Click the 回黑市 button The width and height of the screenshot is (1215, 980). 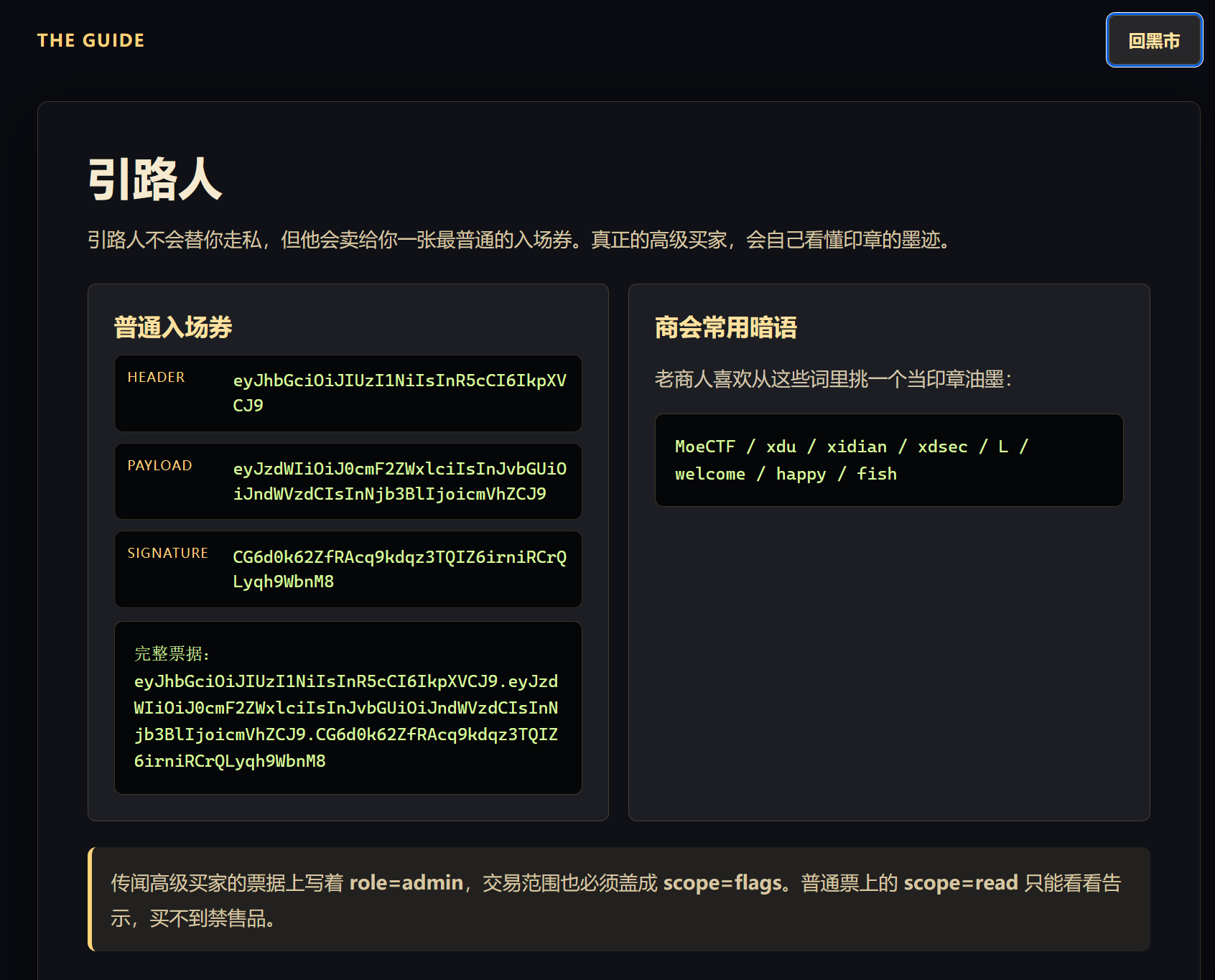[x=1154, y=40]
